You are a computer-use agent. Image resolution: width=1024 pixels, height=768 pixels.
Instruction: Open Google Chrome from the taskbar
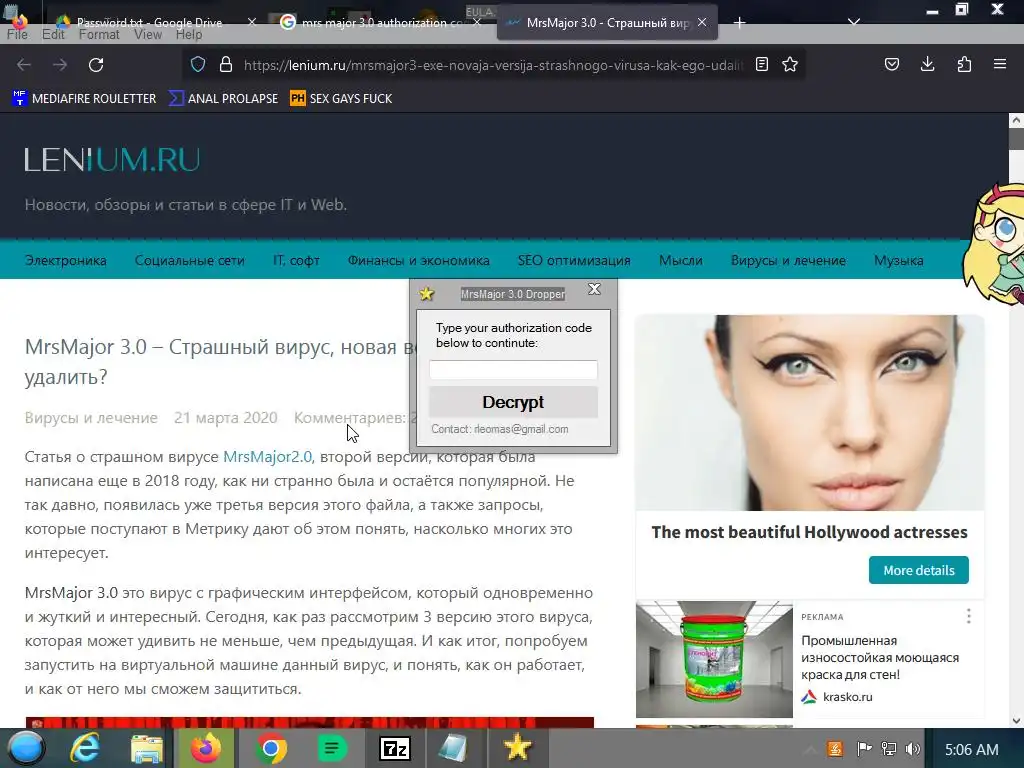(x=270, y=748)
